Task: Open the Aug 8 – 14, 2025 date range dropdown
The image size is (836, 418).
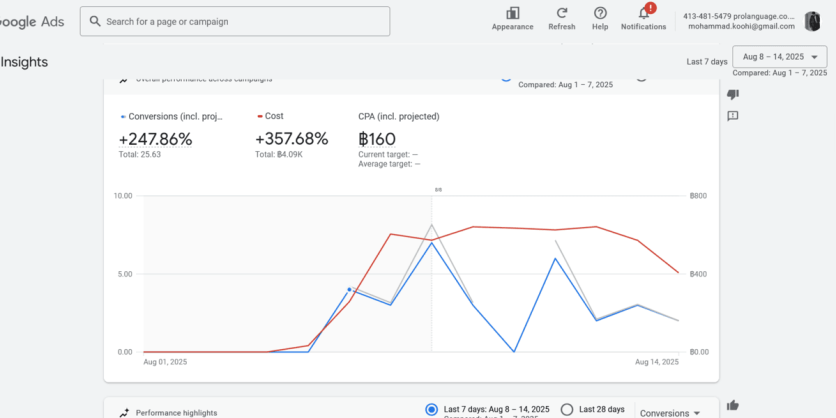Action: (779, 57)
